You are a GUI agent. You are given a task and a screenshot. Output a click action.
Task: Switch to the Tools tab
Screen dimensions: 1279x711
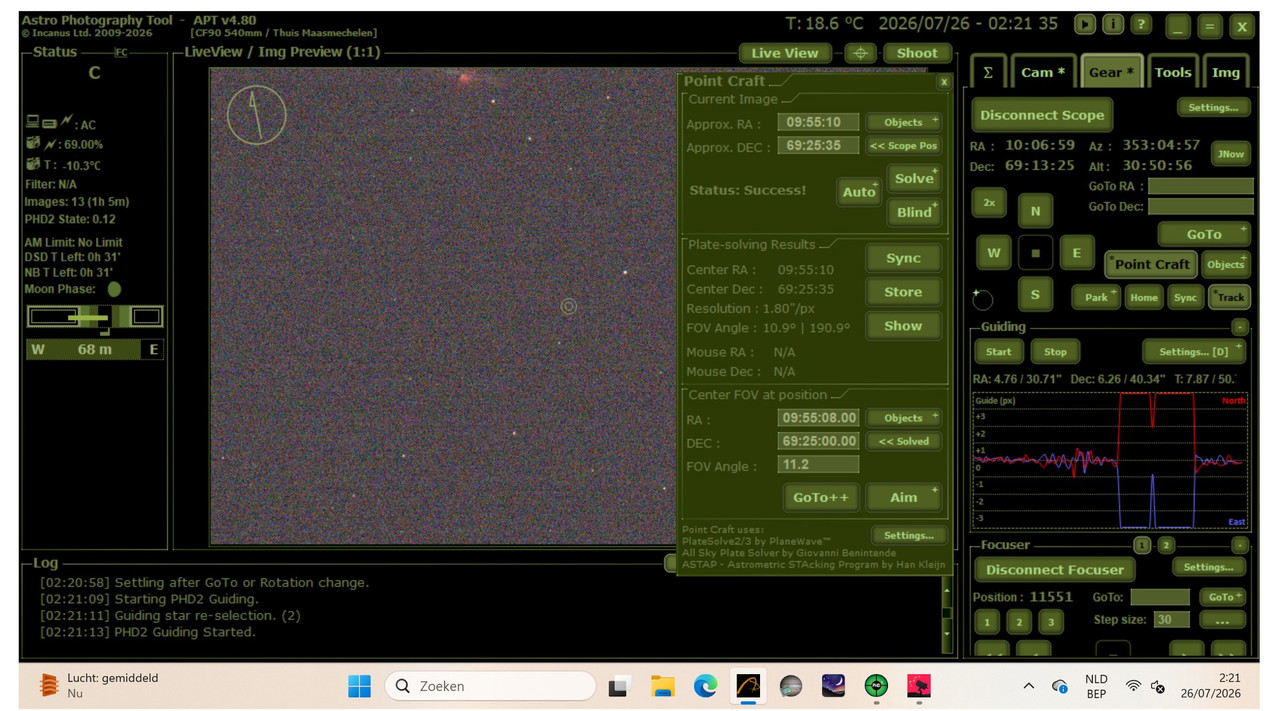1173,72
